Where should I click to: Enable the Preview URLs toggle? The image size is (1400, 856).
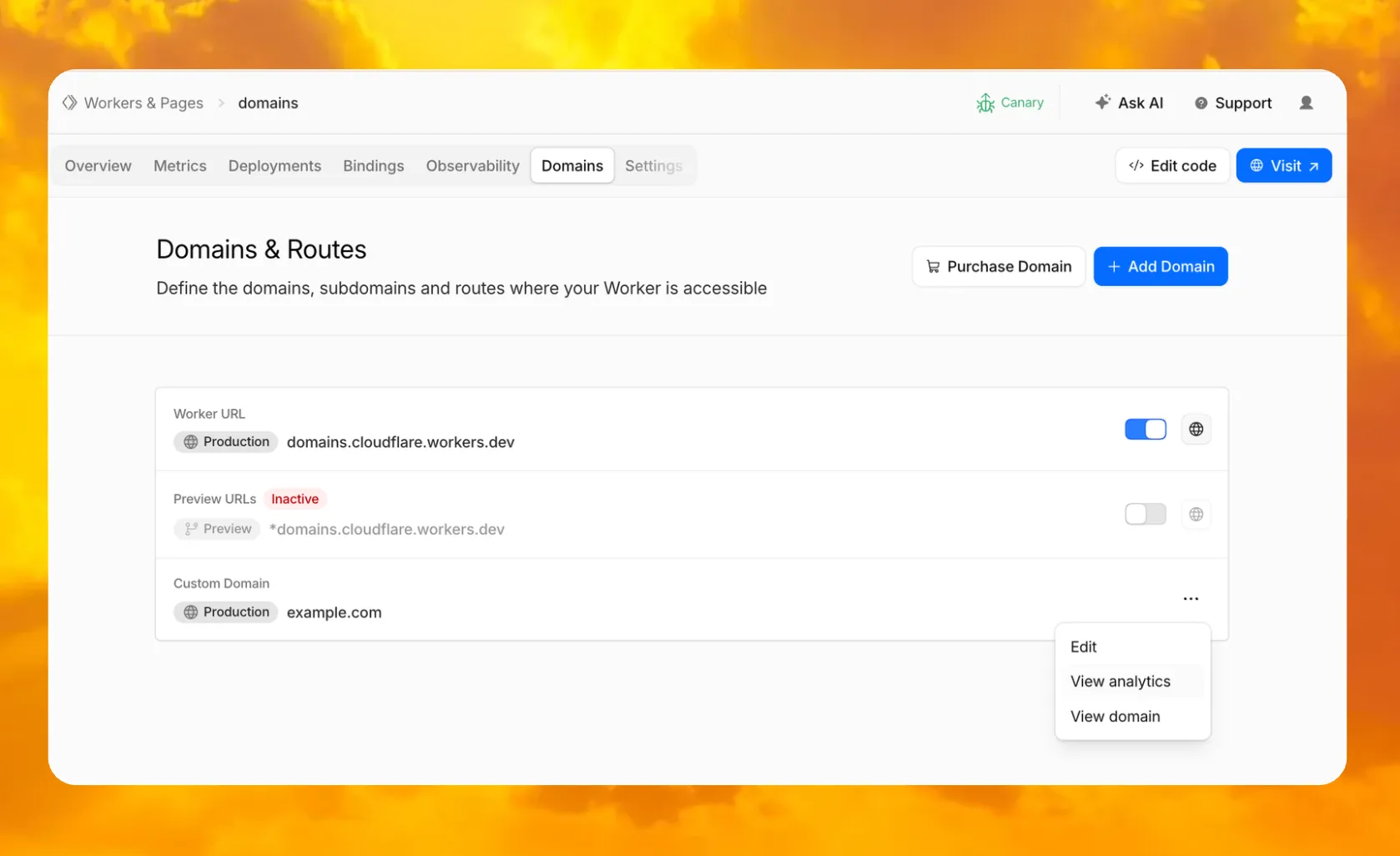click(1146, 514)
